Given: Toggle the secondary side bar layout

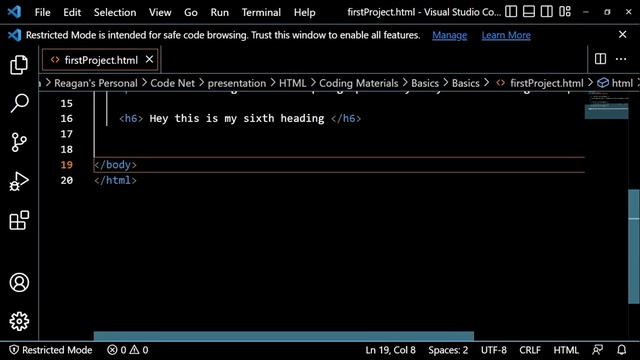Looking at the screenshot, I should [x=547, y=12].
